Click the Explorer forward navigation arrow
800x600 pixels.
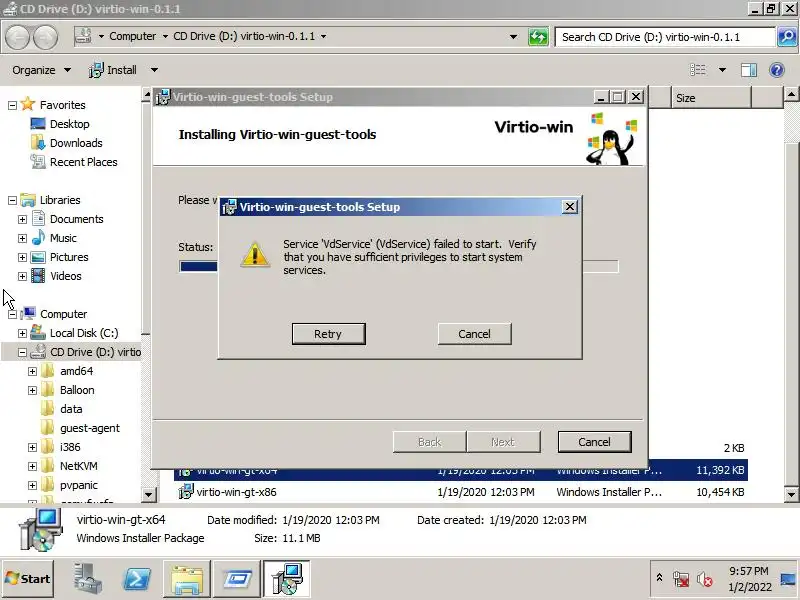click(x=45, y=37)
